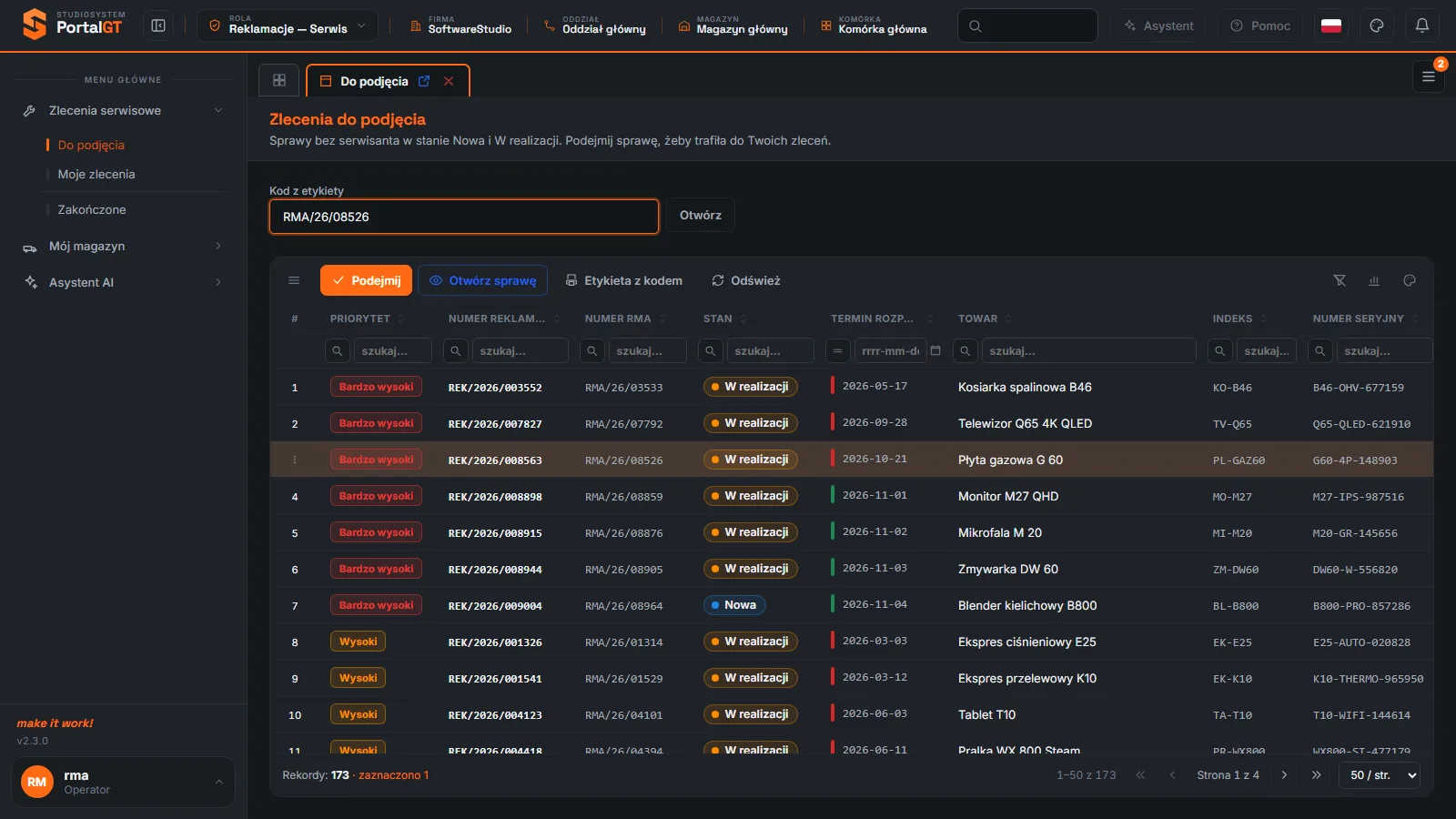
Task: Click the search icon of the Priorytet filter
Action: pyautogui.click(x=337, y=350)
